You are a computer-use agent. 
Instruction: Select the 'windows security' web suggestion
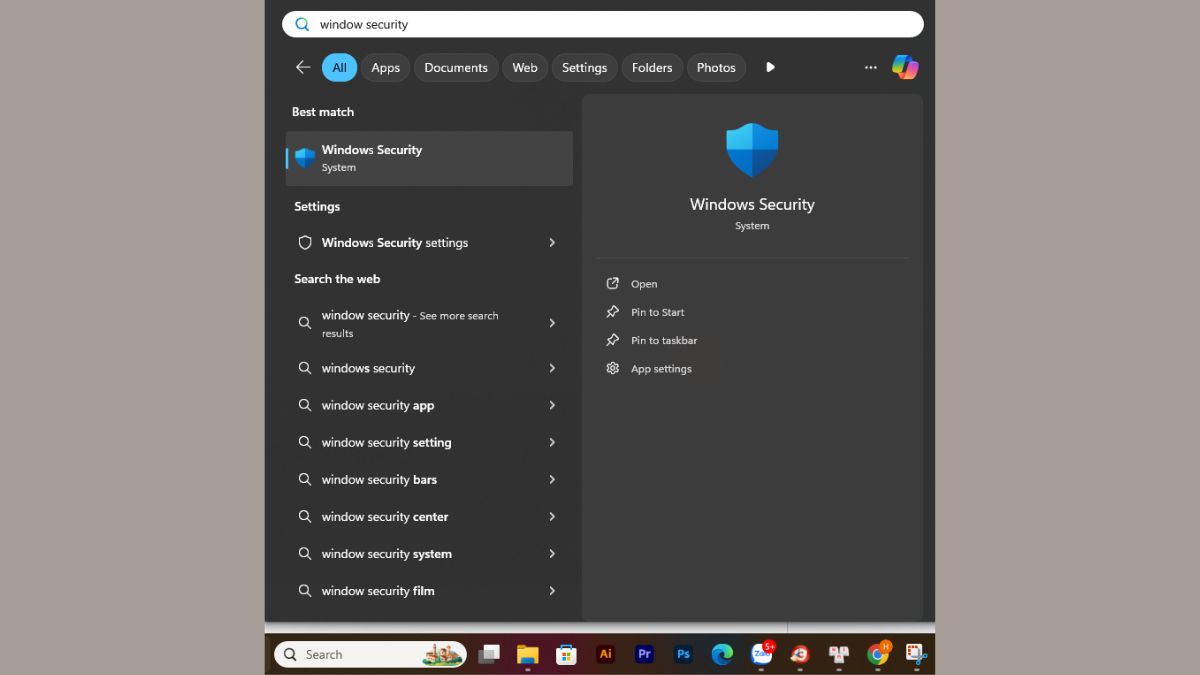click(x=429, y=368)
